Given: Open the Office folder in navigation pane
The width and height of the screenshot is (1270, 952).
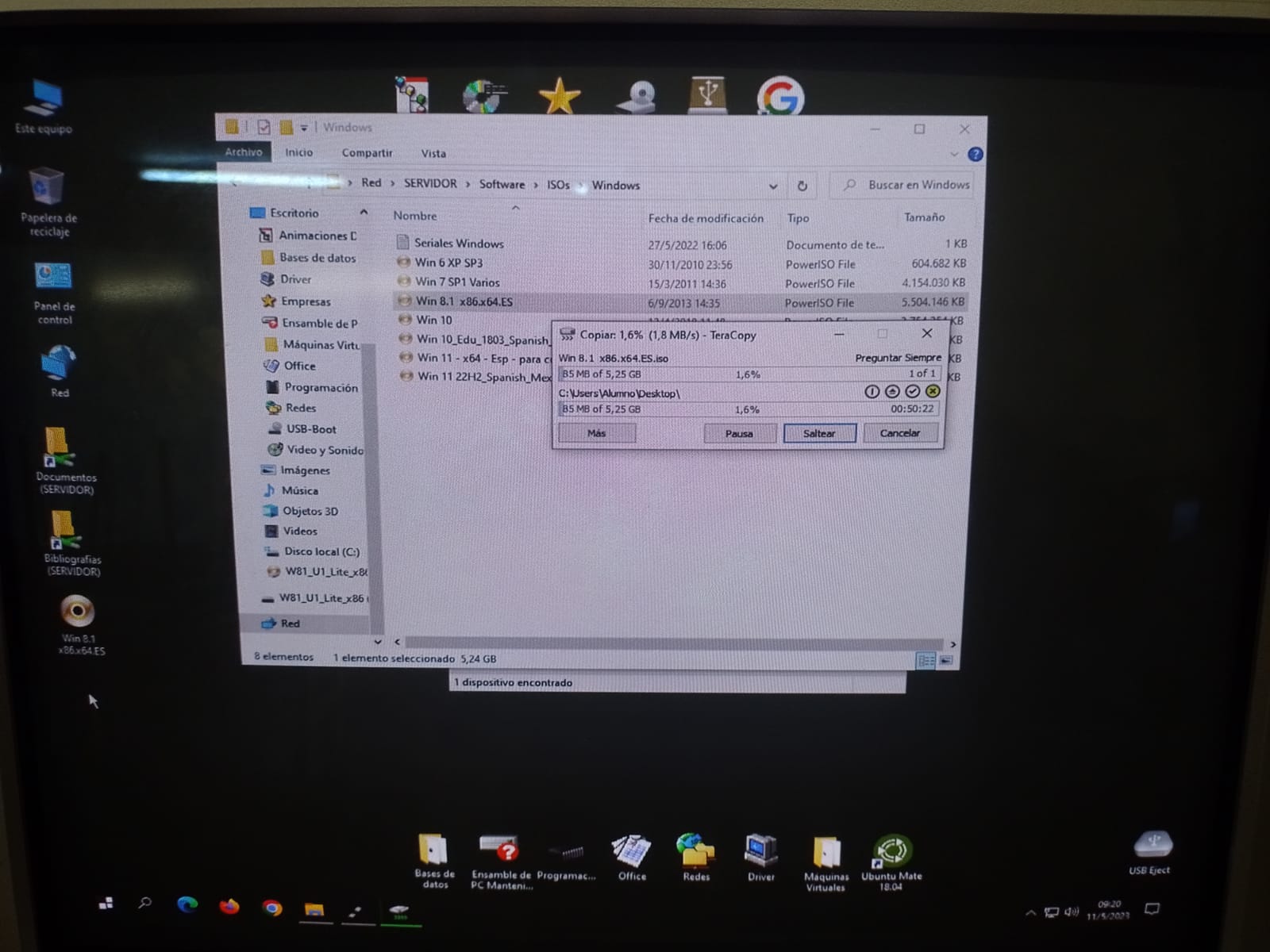Looking at the screenshot, I should pos(299,366).
